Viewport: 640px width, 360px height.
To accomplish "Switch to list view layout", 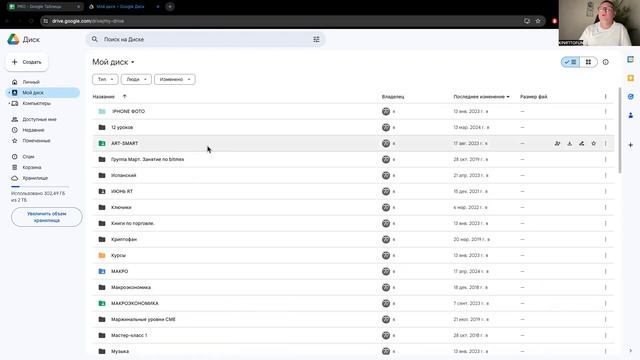I will click(570, 62).
